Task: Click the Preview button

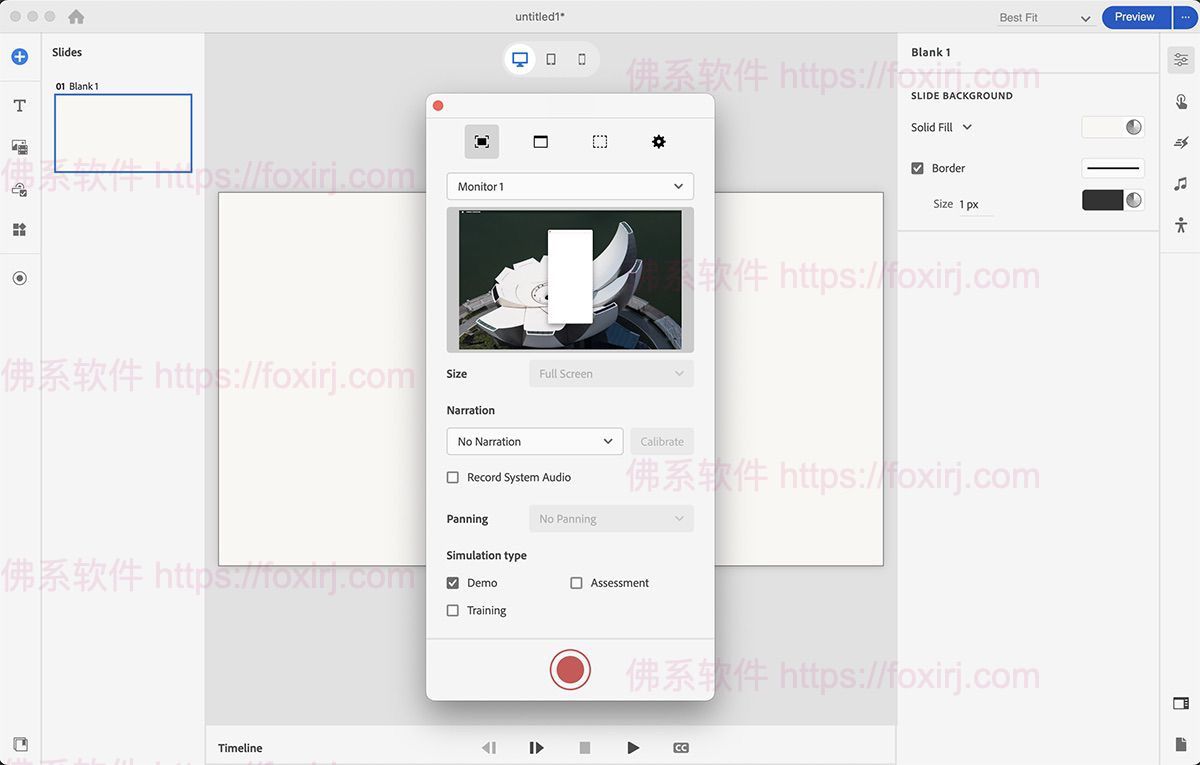Action: pyautogui.click(x=1134, y=16)
